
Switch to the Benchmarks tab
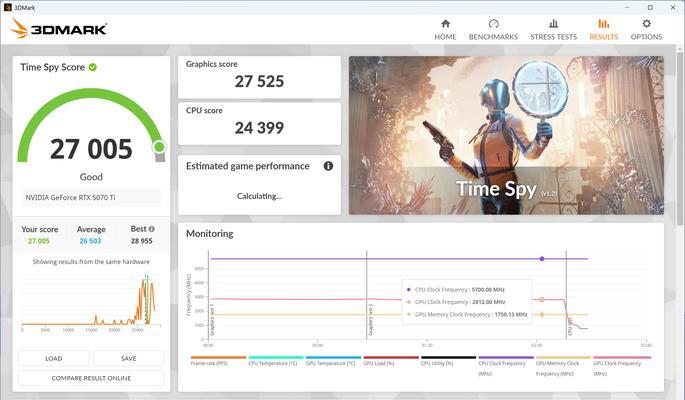tap(493, 30)
